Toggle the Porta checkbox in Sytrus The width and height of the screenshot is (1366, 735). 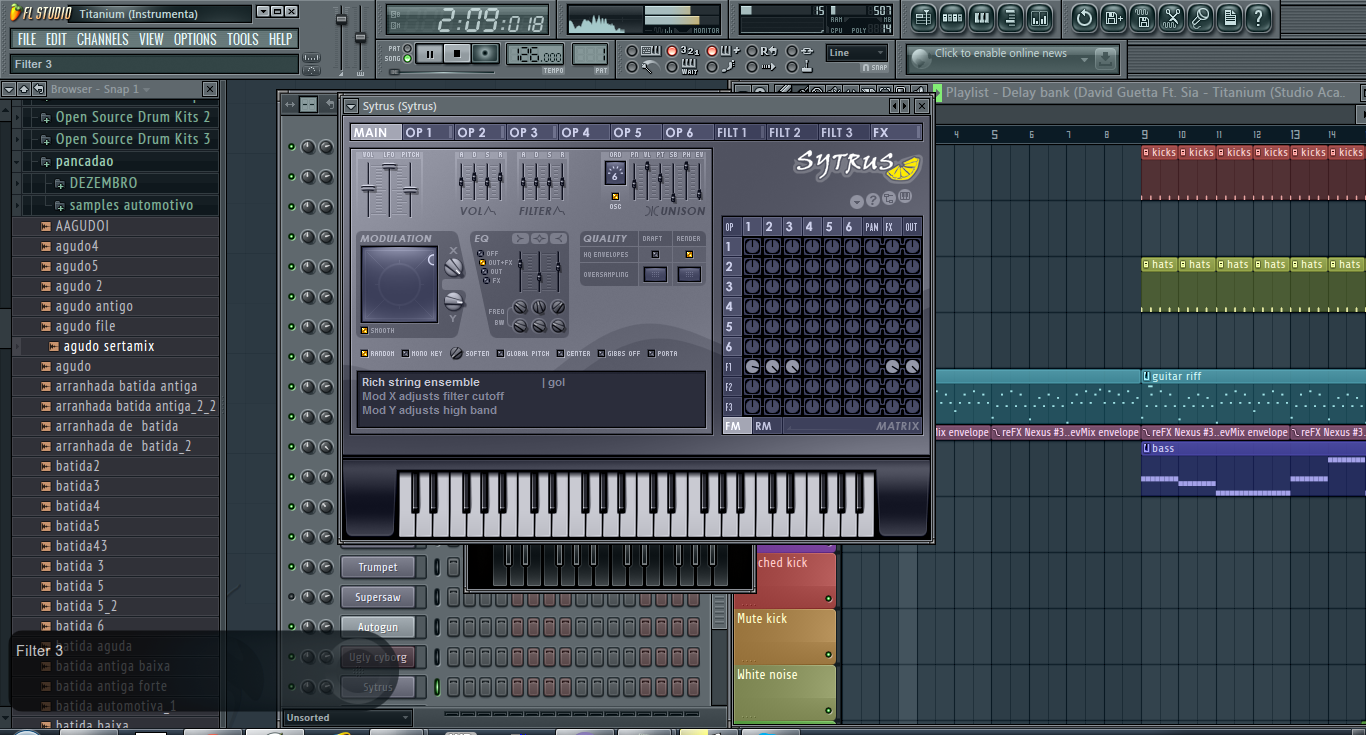click(x=651, y=354)
